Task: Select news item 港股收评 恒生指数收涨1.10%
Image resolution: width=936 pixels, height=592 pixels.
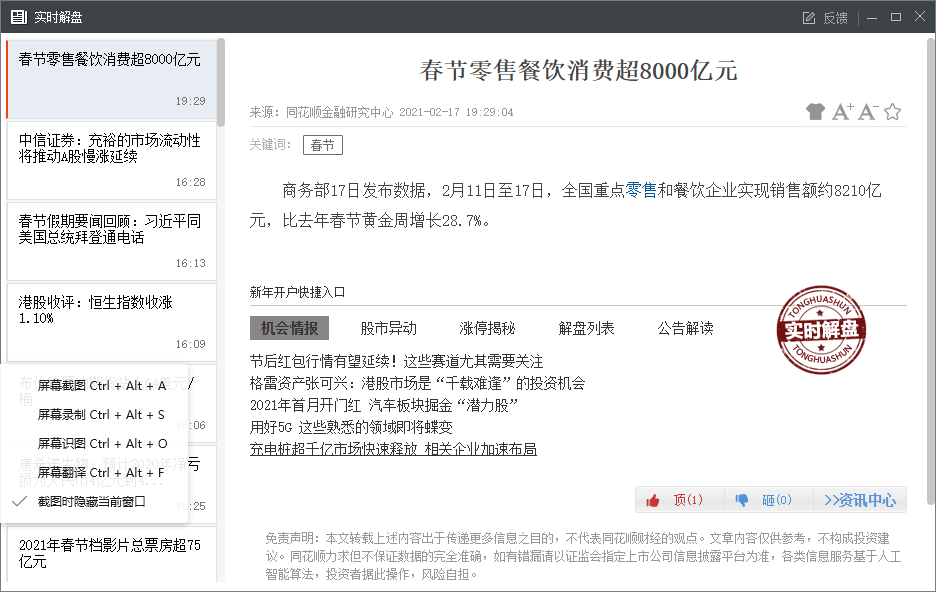Action: coord(112,322)
